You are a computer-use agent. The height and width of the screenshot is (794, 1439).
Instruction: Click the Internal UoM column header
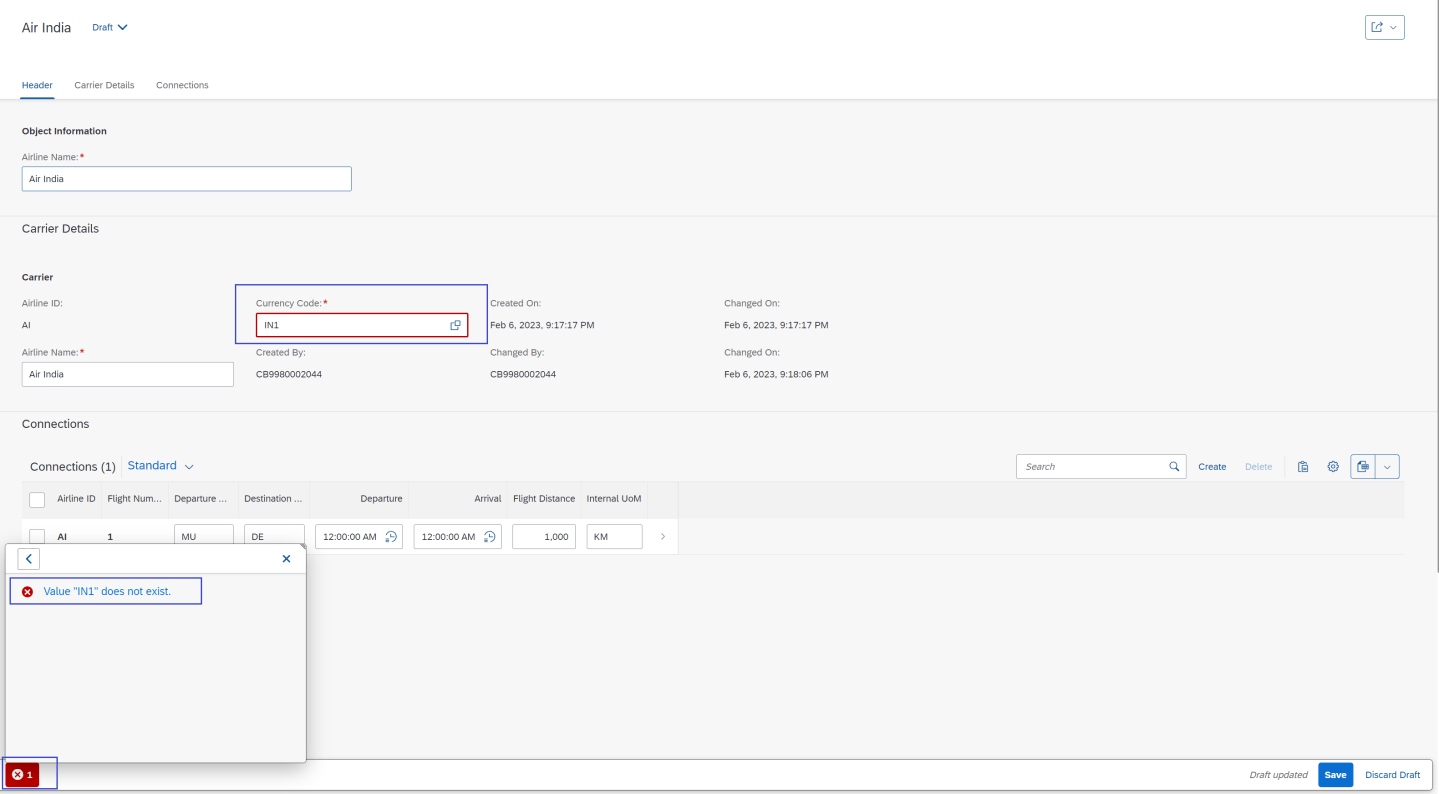[614, 499]
